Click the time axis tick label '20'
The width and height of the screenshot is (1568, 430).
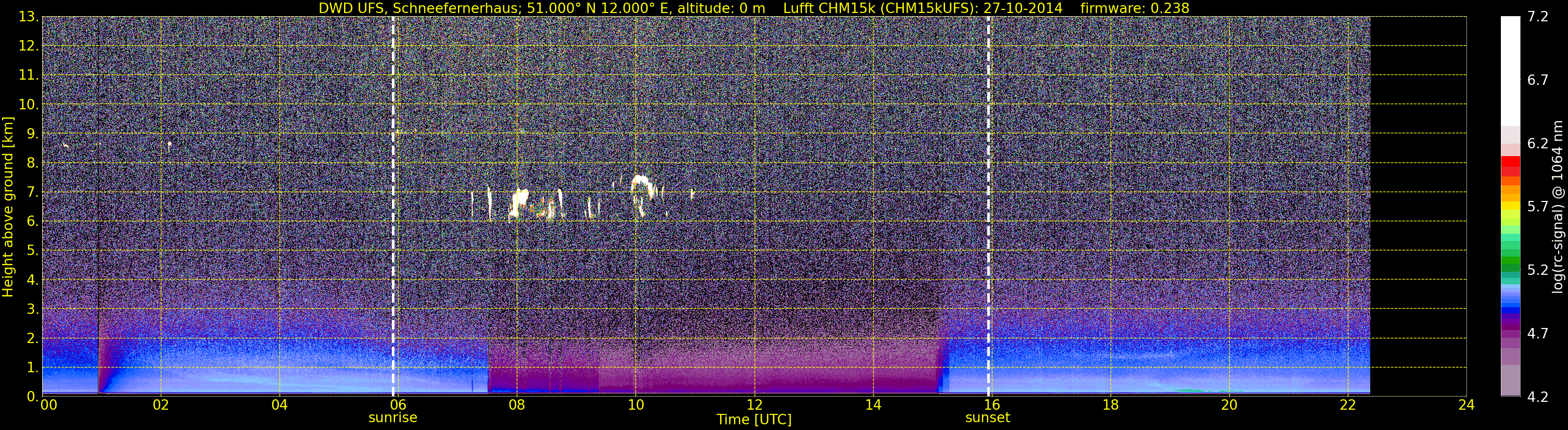coord(1230,405)
